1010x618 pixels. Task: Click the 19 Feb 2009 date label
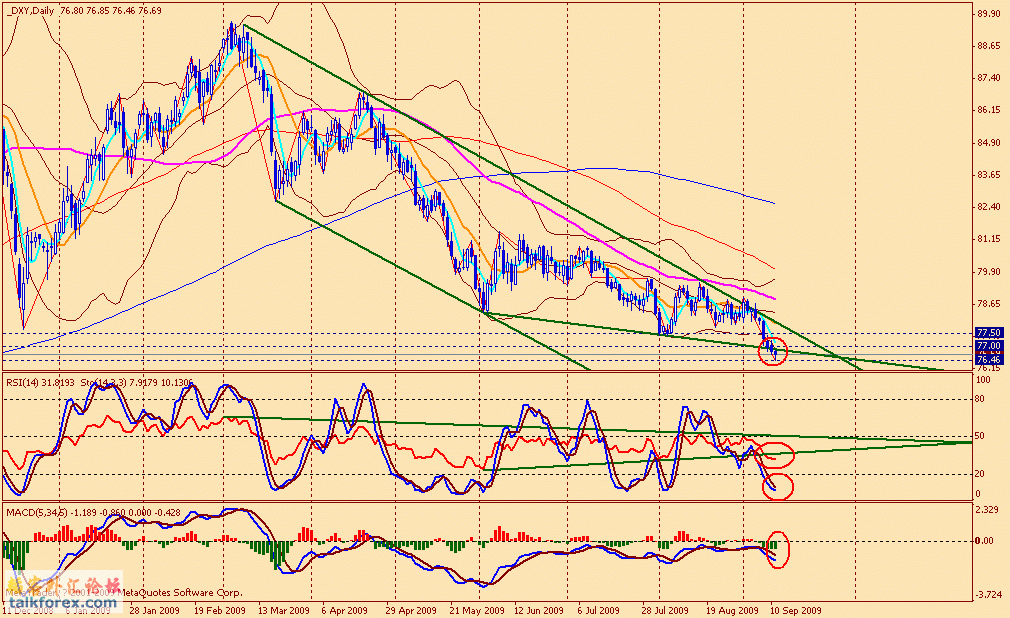220,610
